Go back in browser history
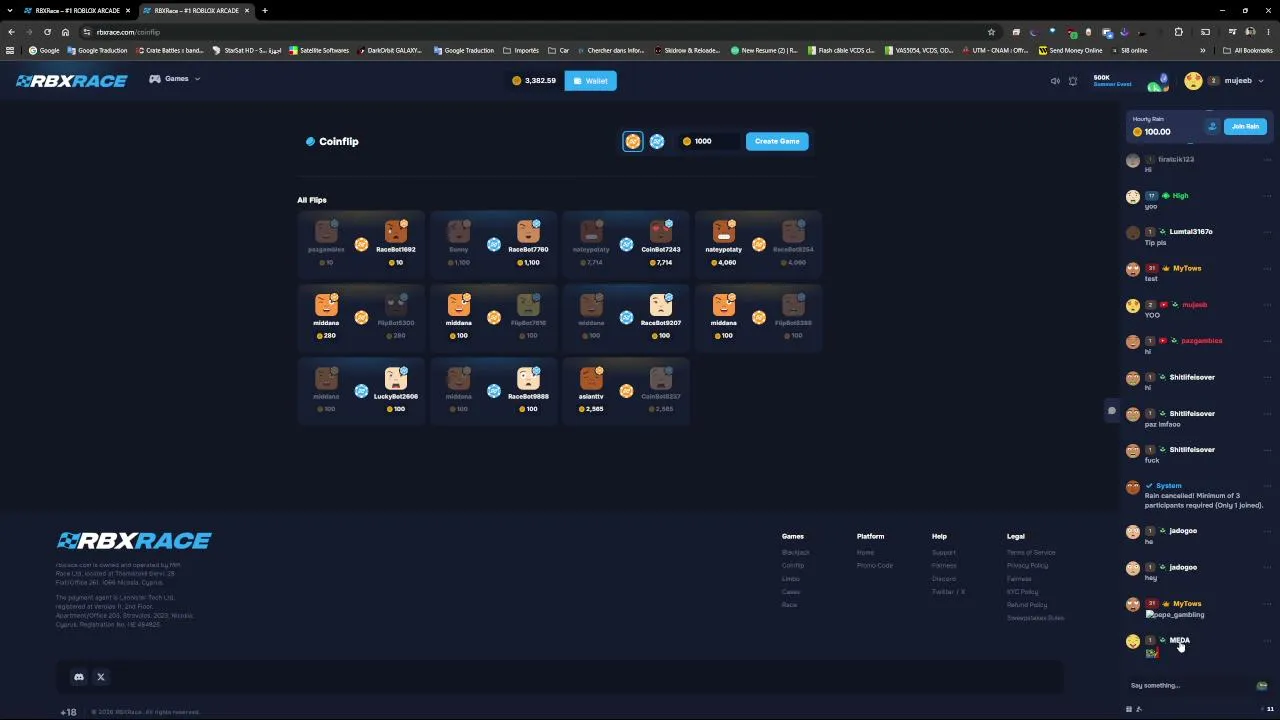Viewport: 1280px width, 720px height. pos(11,32)
